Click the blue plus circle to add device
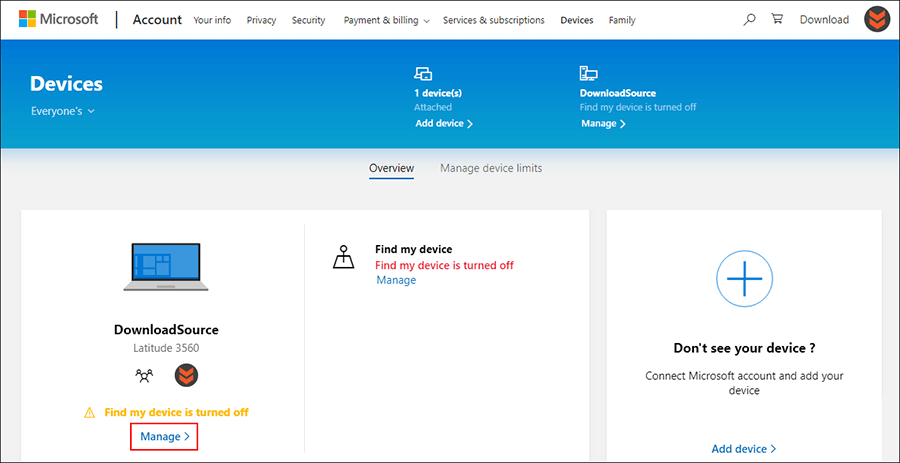 (x=744, y=278)
